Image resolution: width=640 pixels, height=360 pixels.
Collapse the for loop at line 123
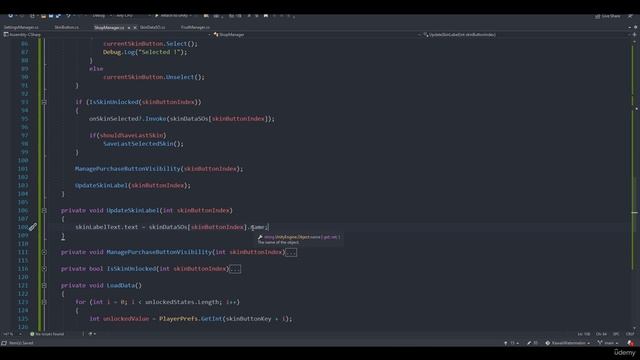44,302
